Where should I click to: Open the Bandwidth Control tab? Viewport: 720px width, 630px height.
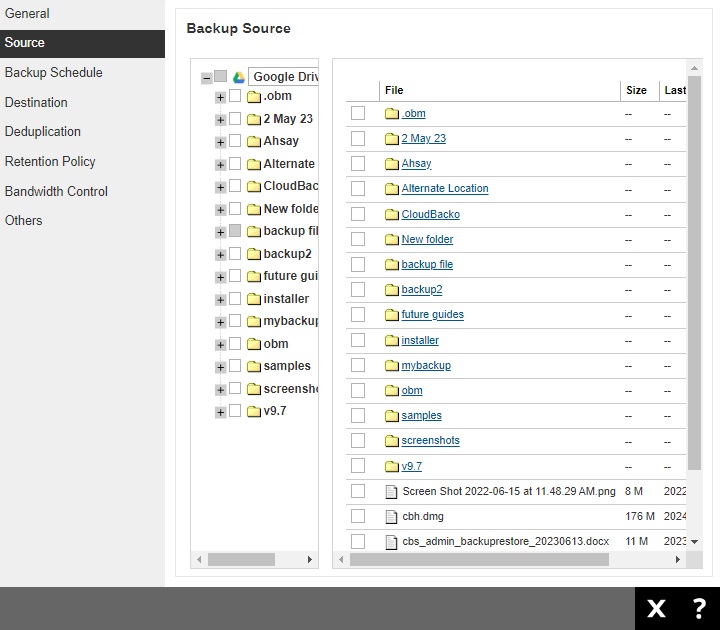[82, 191]
